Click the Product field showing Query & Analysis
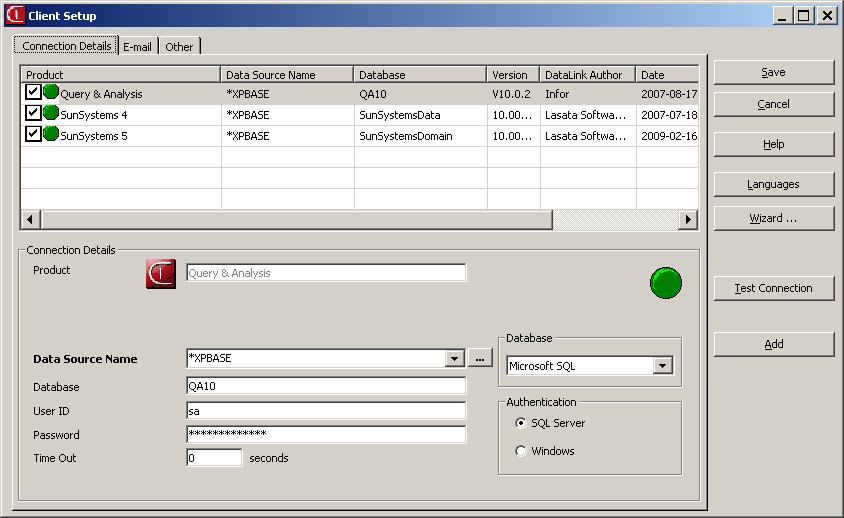The height and width of the screenshot is (518, 844). tap(326, 272)
